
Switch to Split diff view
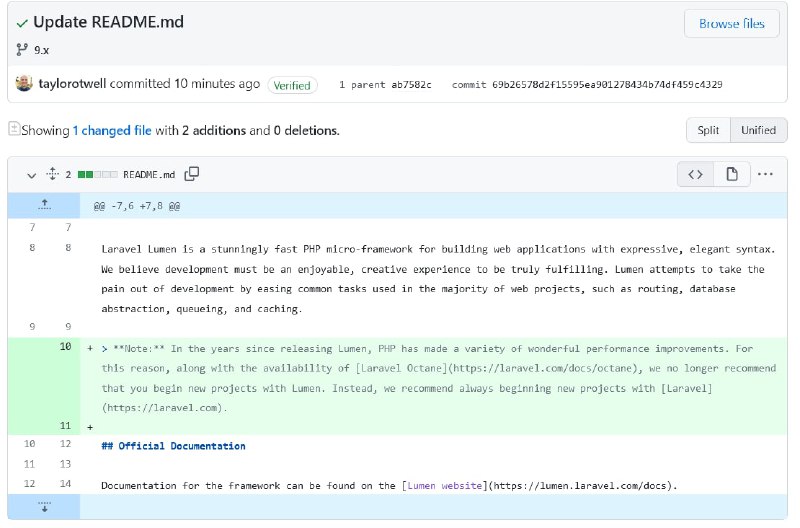[708, 130]
